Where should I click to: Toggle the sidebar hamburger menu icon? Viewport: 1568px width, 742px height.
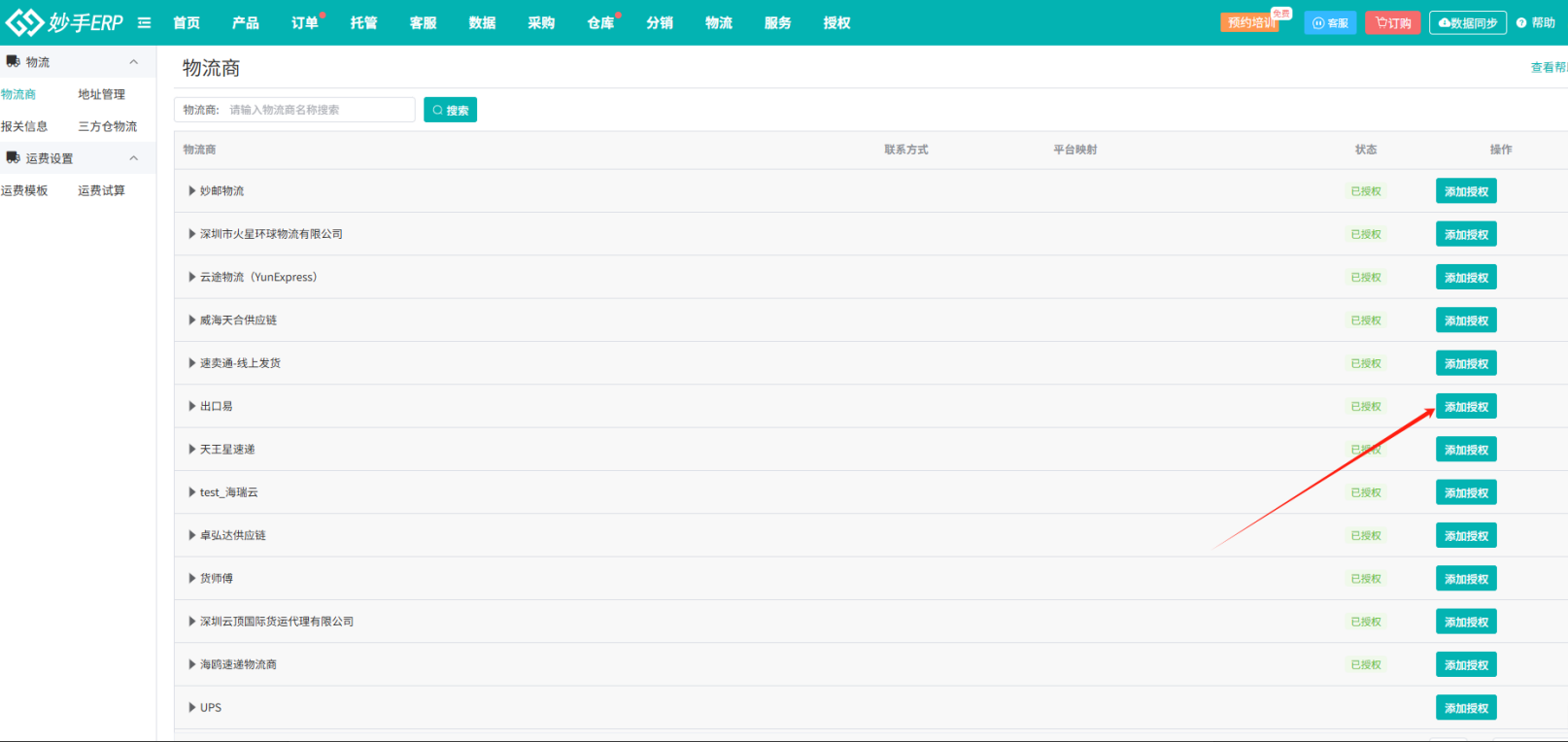tap(145, 22)
